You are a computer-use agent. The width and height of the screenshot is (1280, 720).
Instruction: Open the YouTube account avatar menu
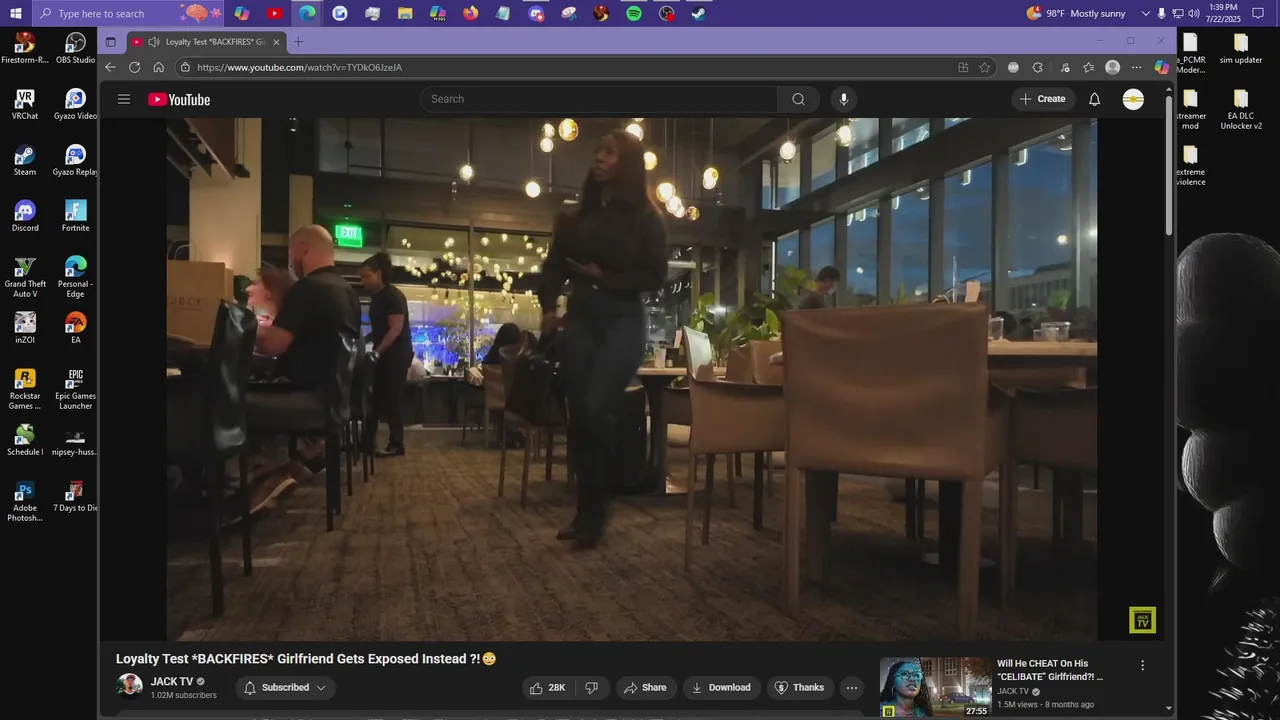tap(1133, 99)
